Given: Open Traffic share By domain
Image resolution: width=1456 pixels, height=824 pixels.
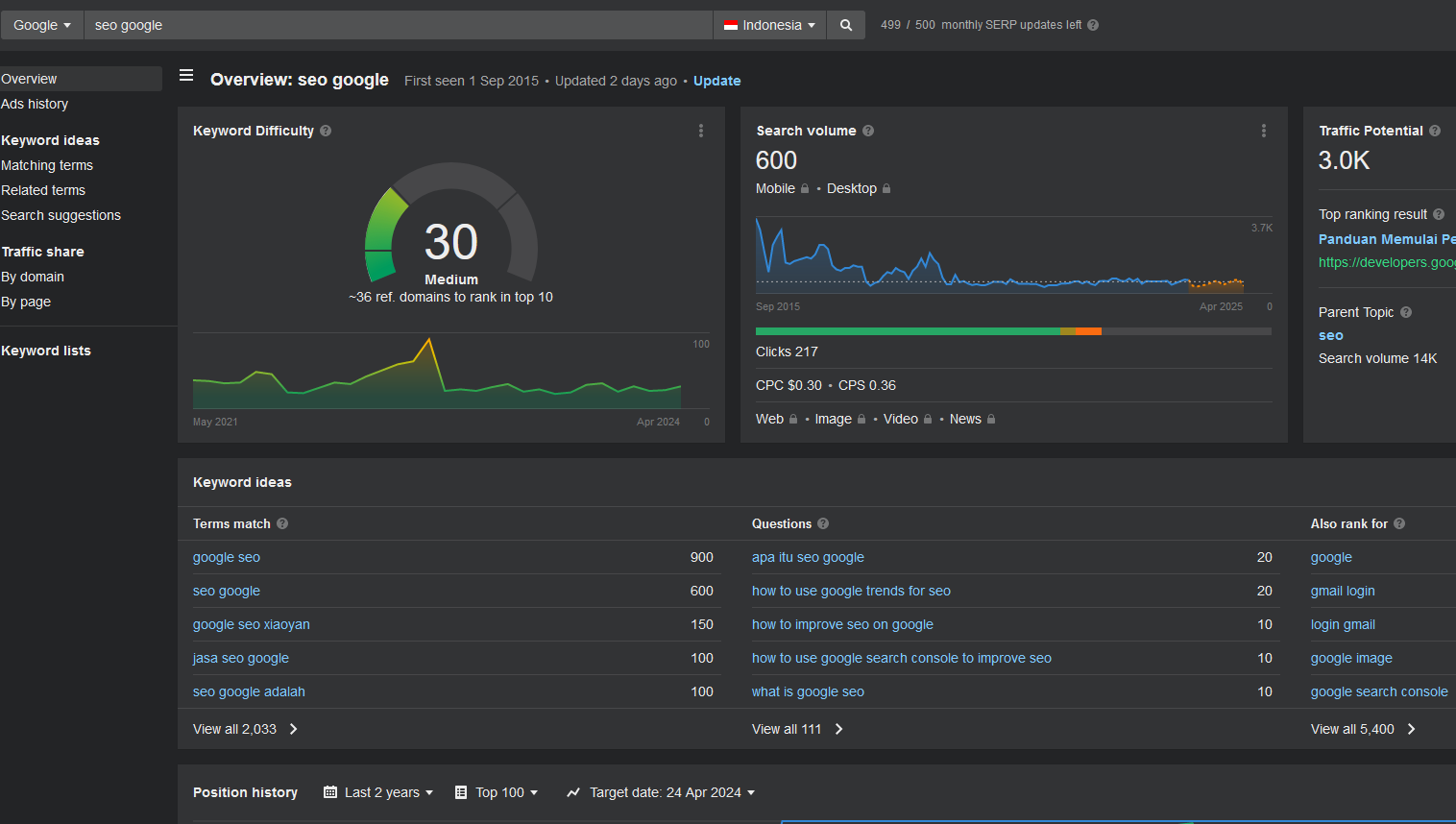Looking at the screenshot, I should 33,277.
